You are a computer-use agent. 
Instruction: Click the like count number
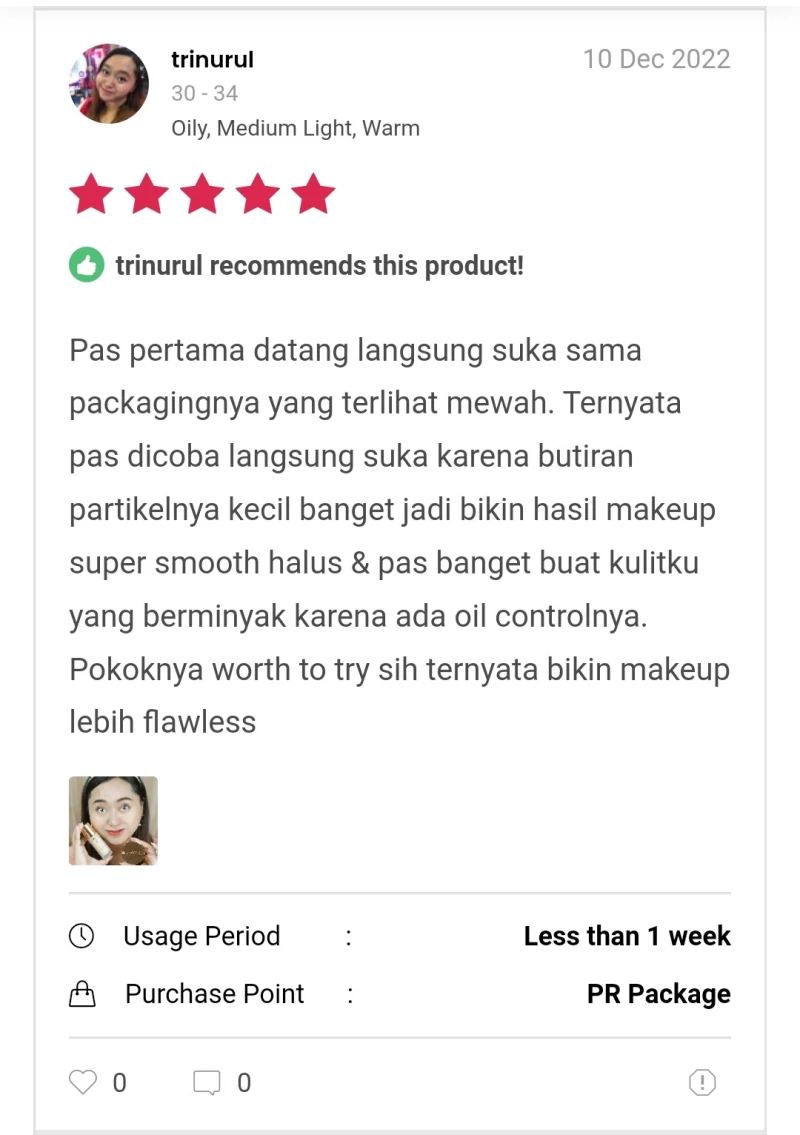coord(119,1083)
